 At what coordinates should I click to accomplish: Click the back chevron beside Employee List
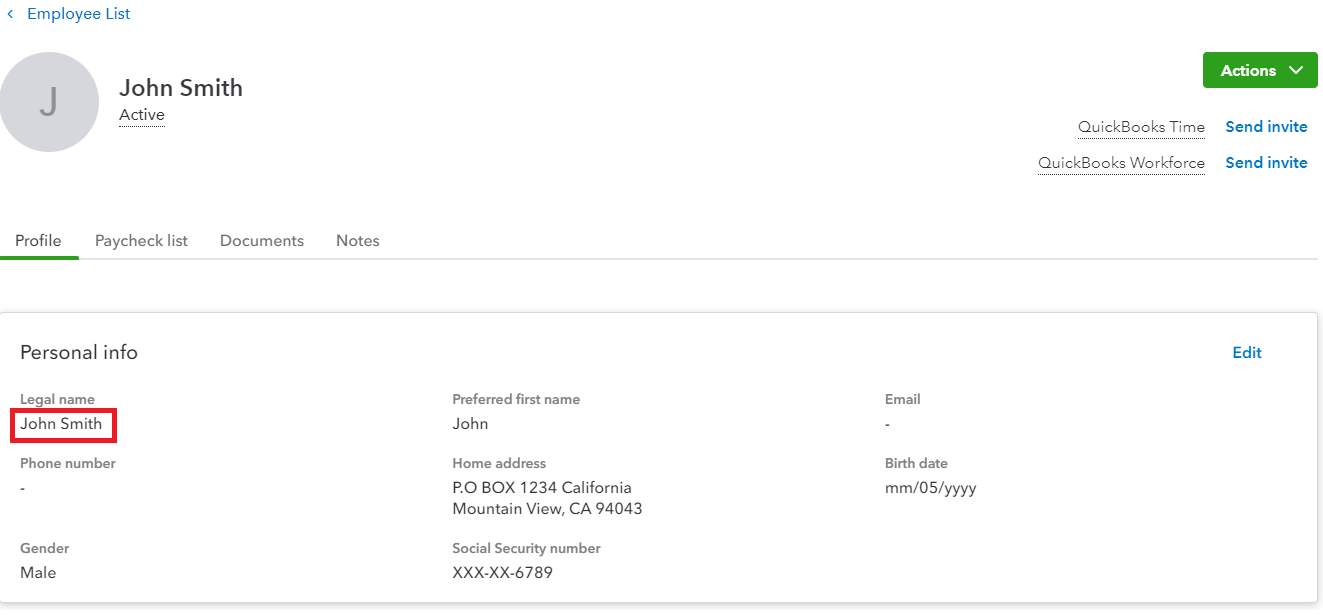tap(10, 15)
